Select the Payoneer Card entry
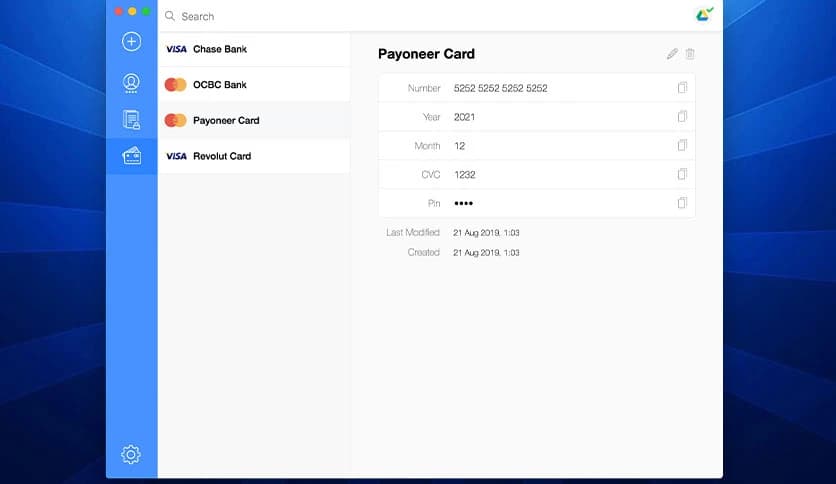This screenshot has width=836, height=484. (254, 120)
